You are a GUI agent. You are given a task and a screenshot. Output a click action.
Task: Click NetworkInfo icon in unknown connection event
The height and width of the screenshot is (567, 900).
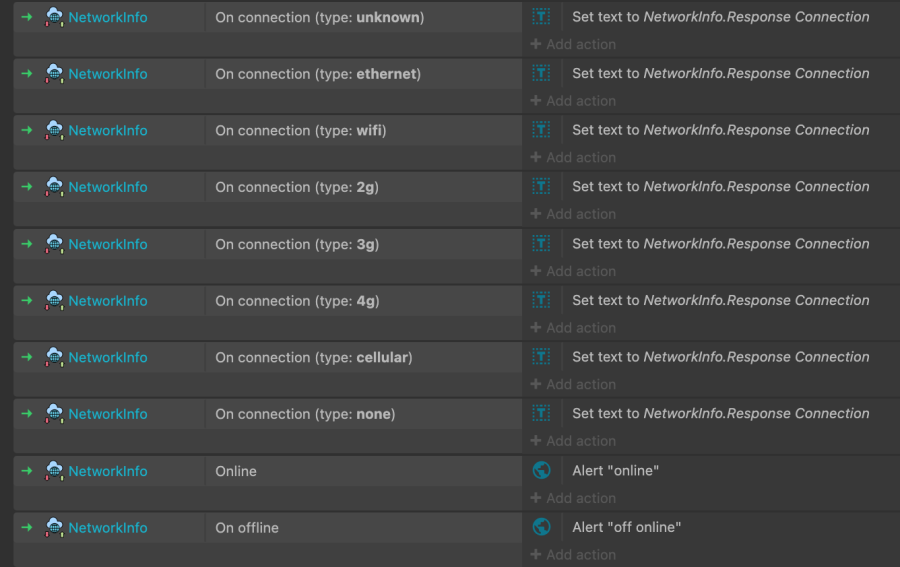point(54,17)
